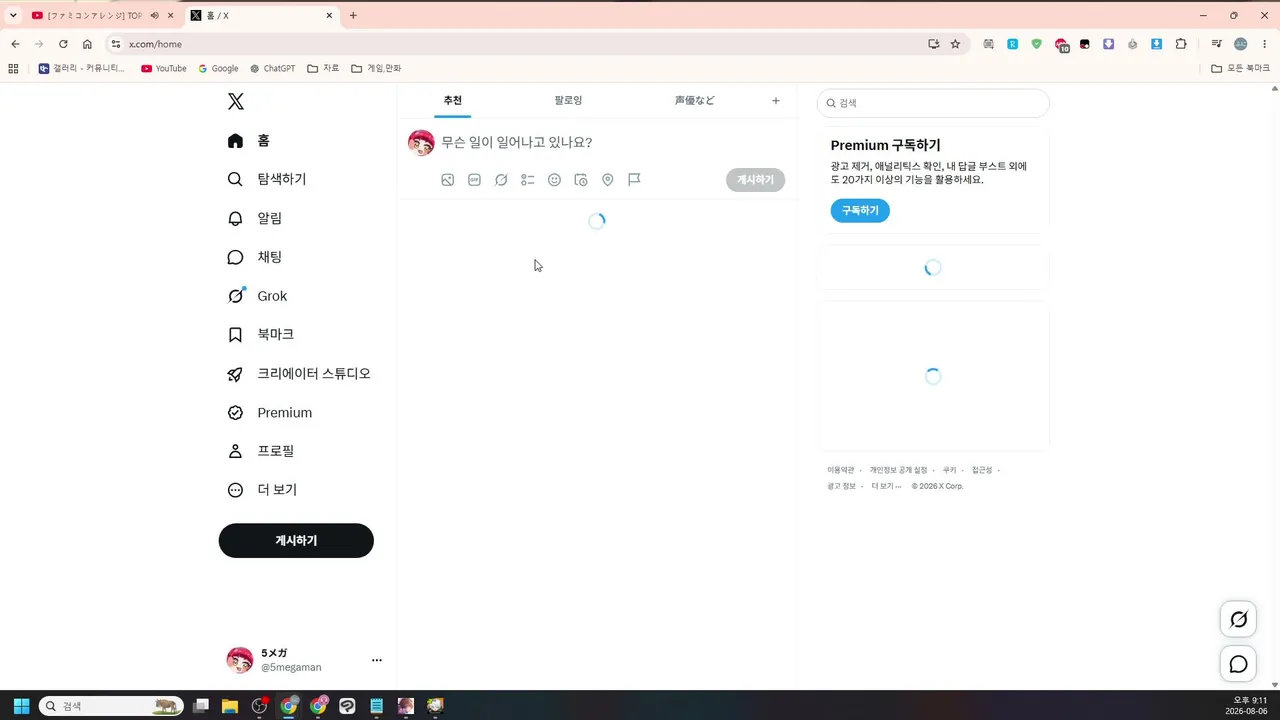The image size is (1280, 720).
Task: Open Premium from the sidebar
Action: click(x=270, y=413)
